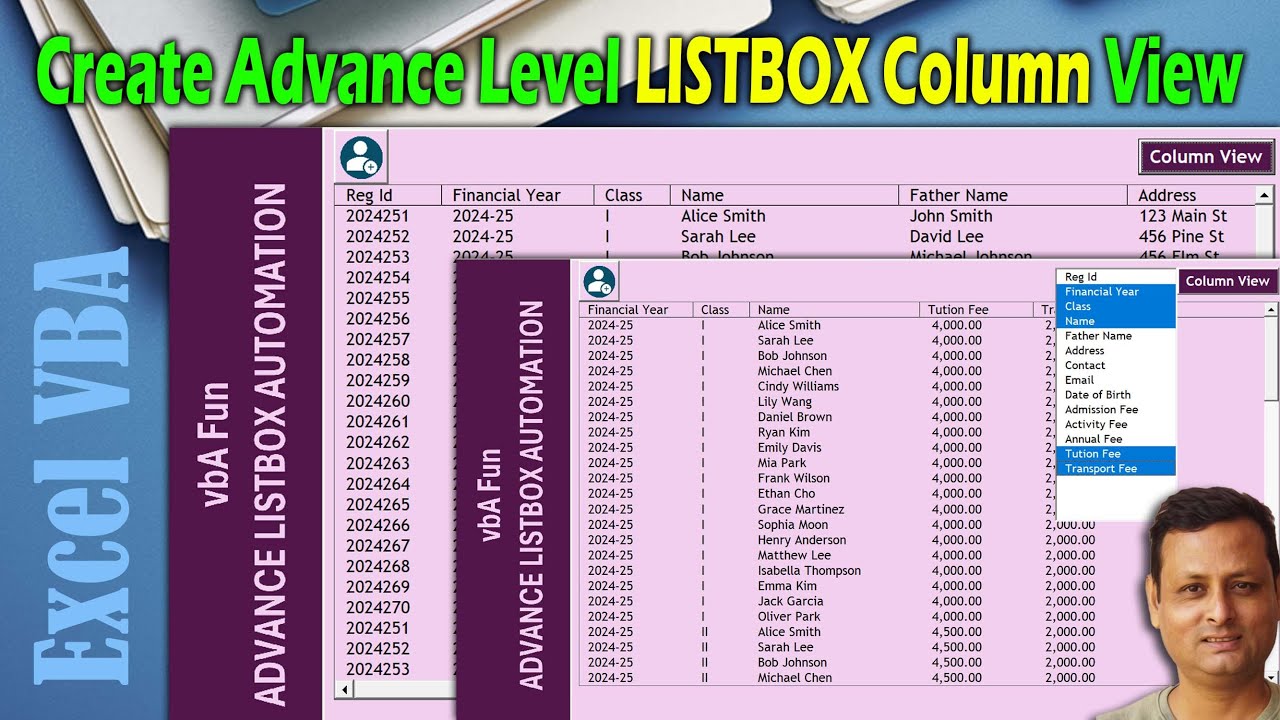This screenshot has width=1280, height=720.
Task: Select David Lee cell in back list
Action: pos(946,237)
